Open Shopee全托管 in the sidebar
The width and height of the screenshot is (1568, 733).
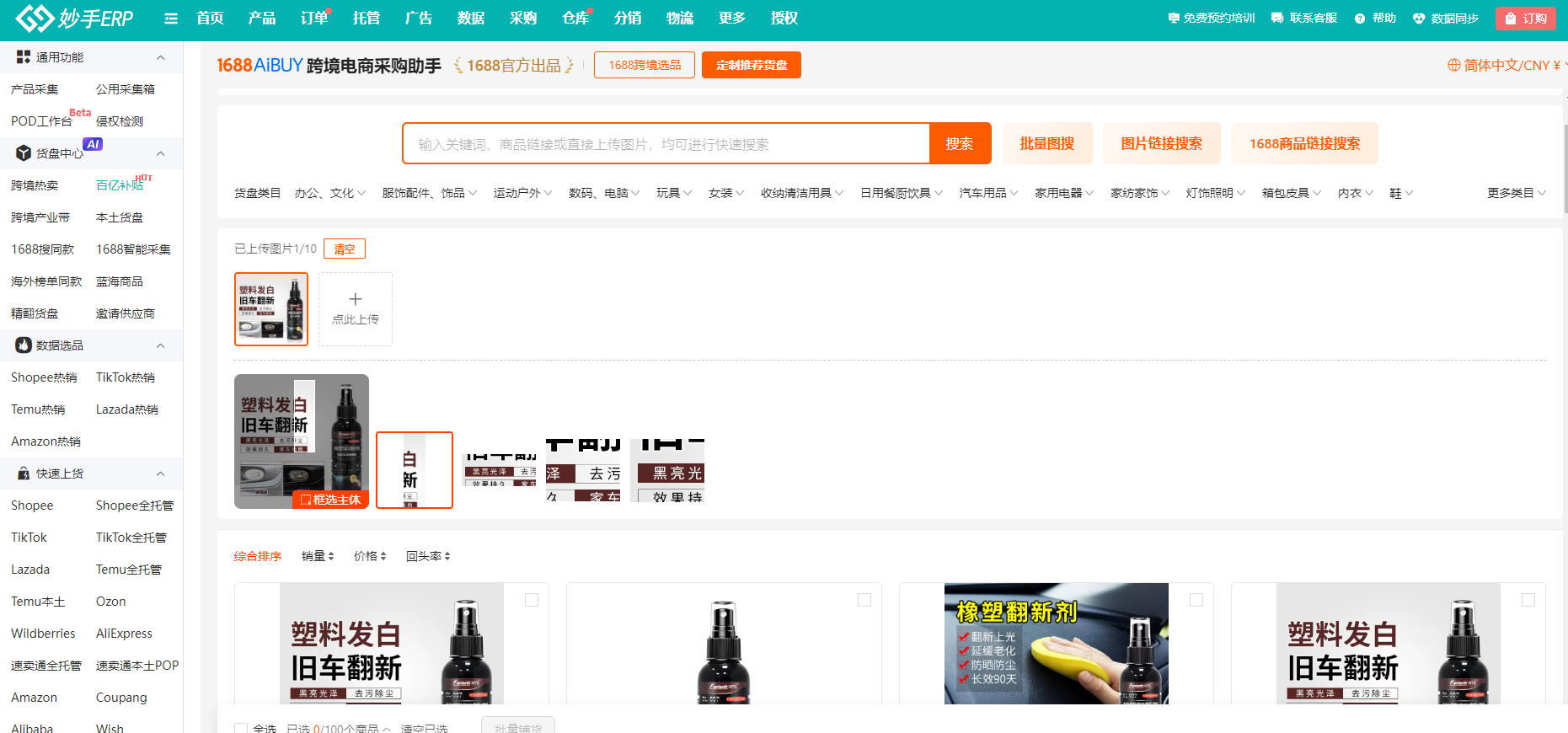(135, 506)
